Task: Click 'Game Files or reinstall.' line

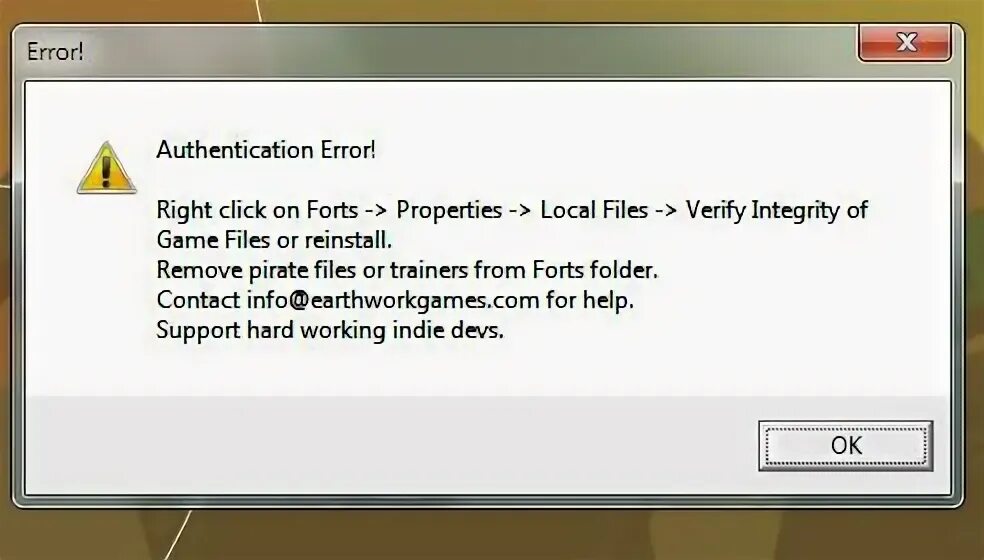Action: coord(274,240)
